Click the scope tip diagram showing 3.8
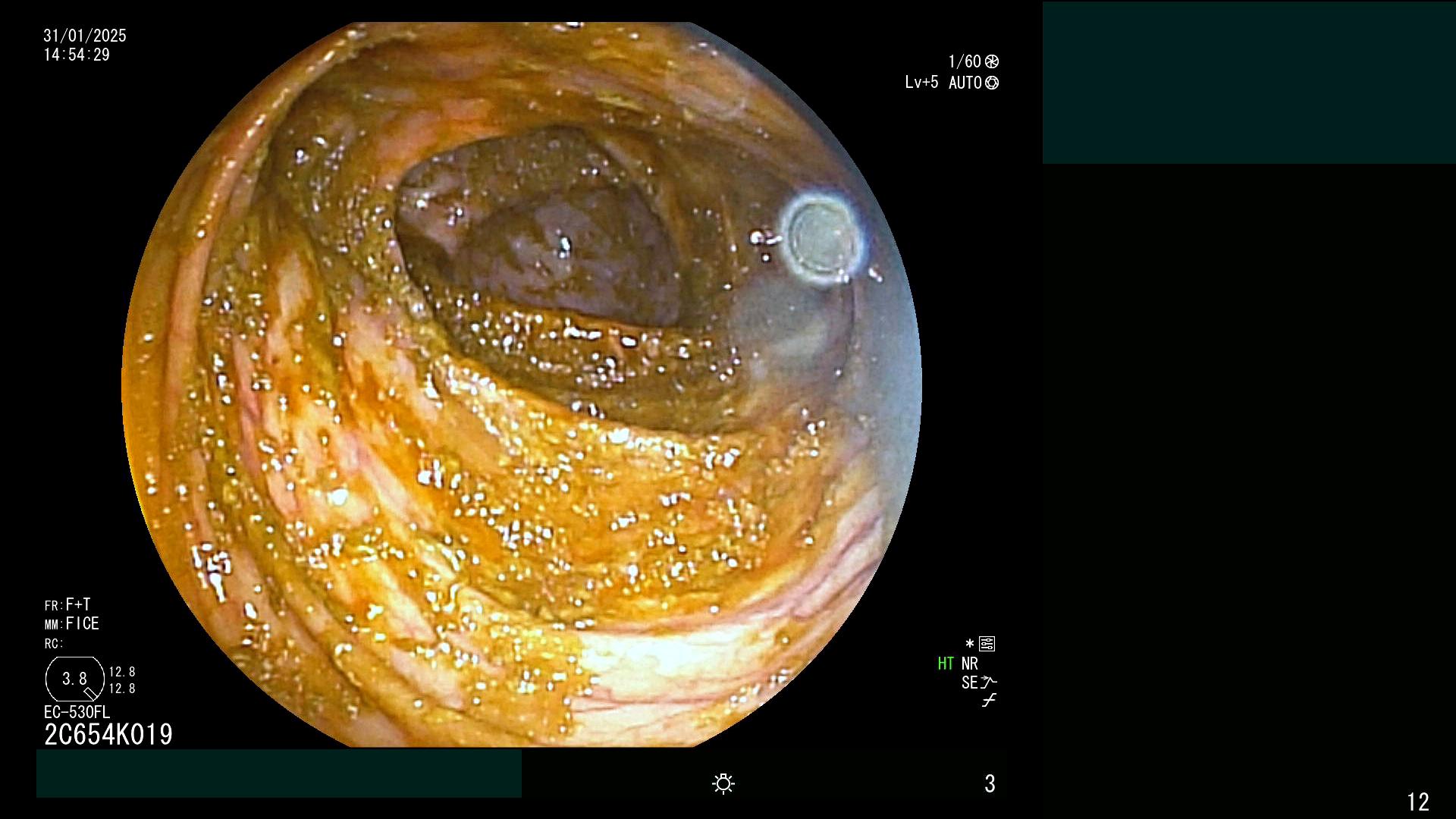 tap(75, 679)
